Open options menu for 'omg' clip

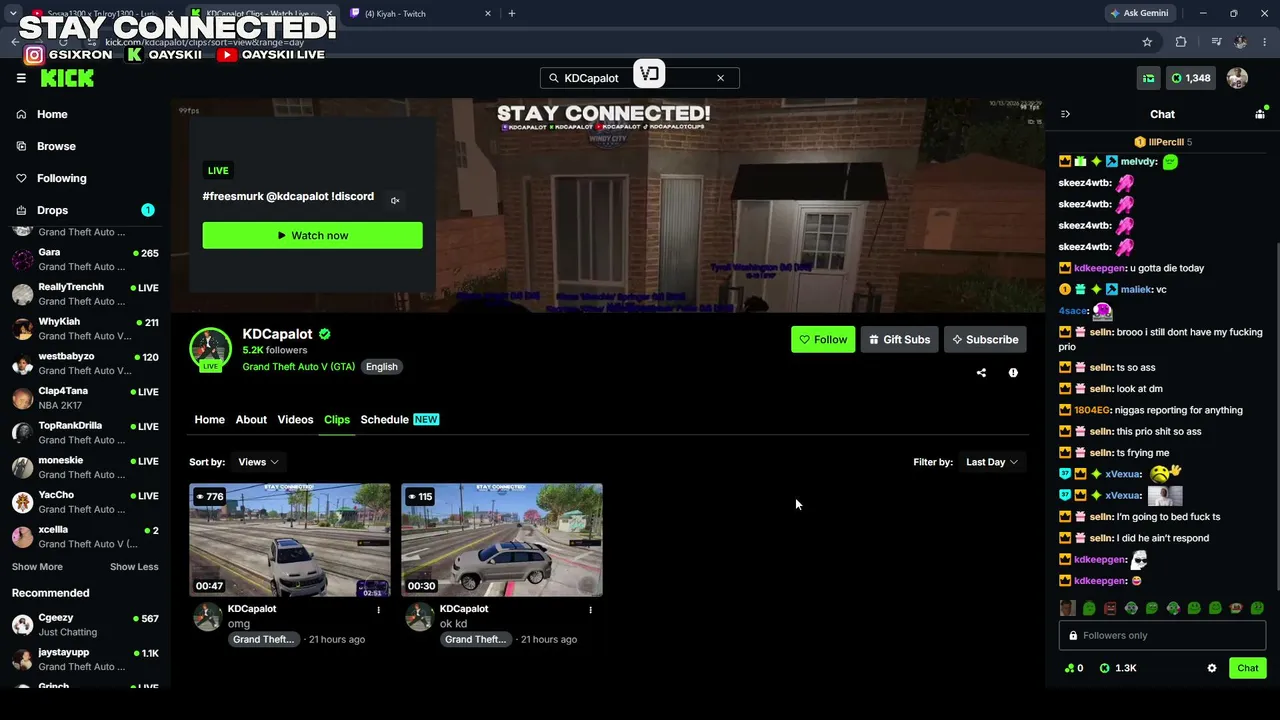point(378,610)
